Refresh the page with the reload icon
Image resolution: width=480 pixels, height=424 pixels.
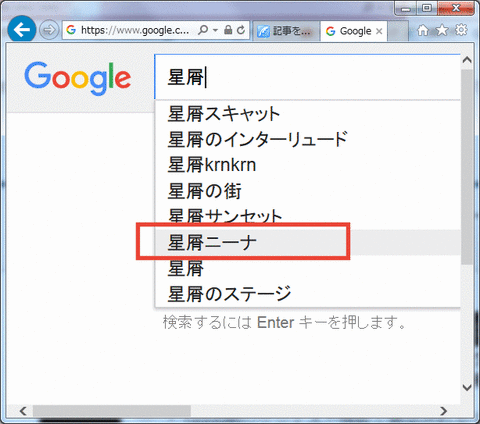click(x=241, y=30)
